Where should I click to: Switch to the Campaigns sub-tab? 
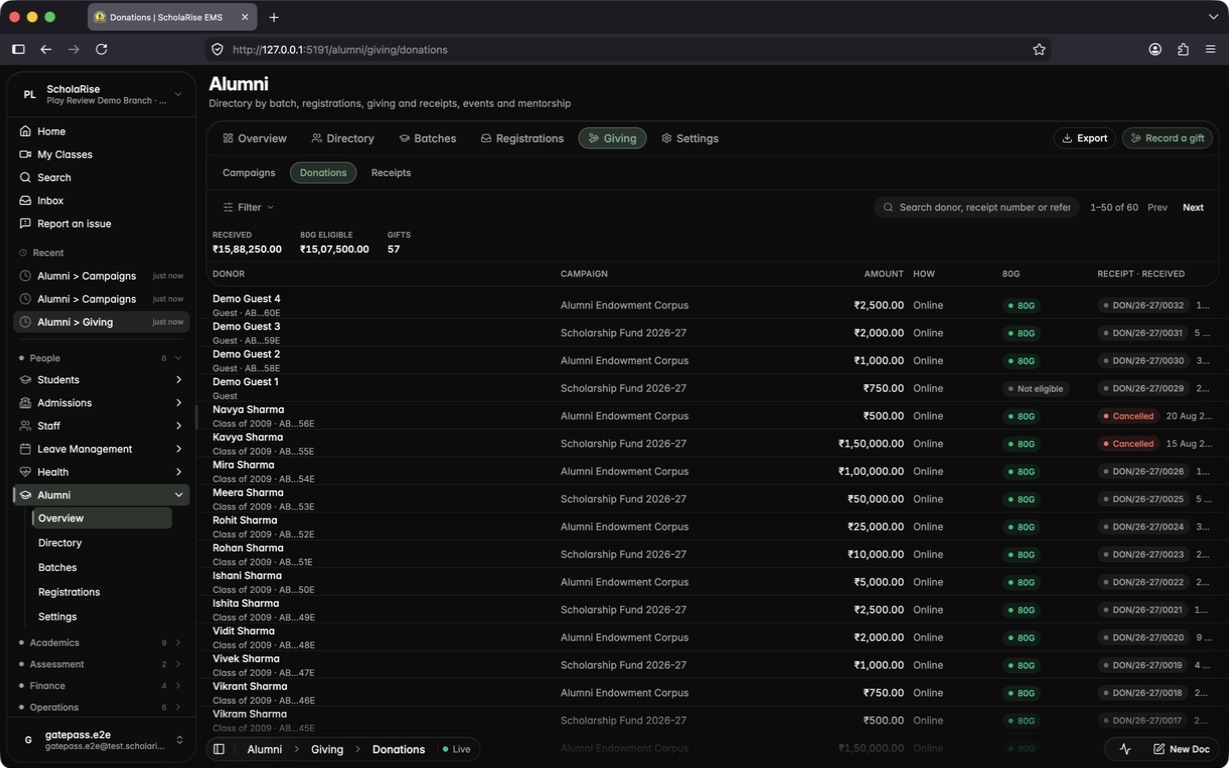pos(249,173)
